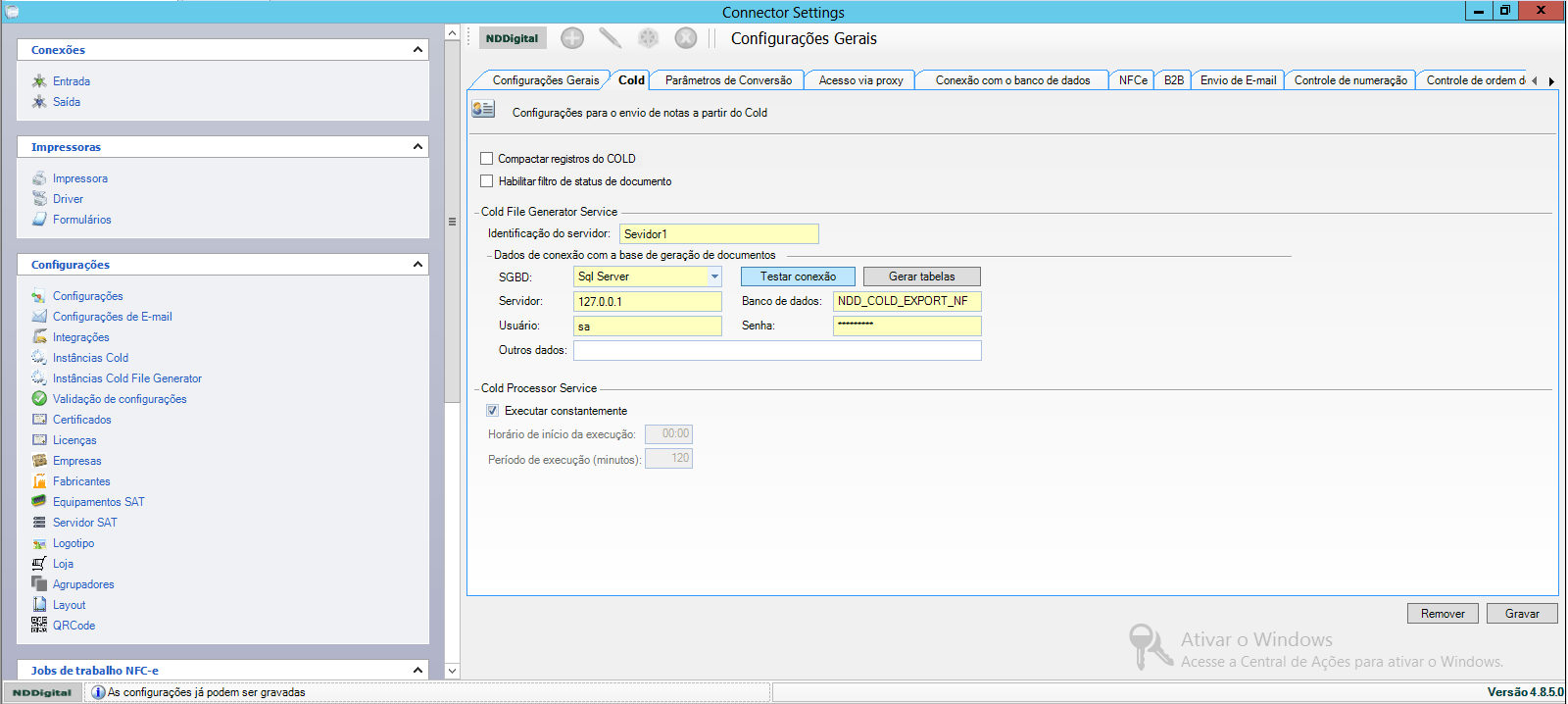The width and height of the screenshot is (1568, 704).
Task: Click the QRCode icon in sidebar
Action: (x=39, y=626)
